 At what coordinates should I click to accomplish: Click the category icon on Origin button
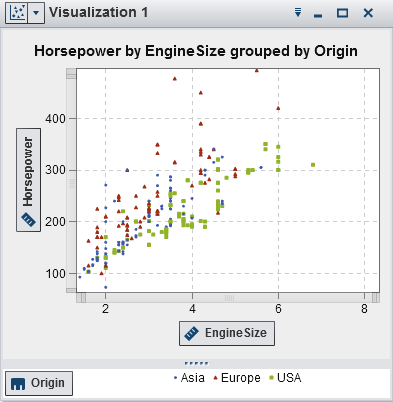pos(18,384)
